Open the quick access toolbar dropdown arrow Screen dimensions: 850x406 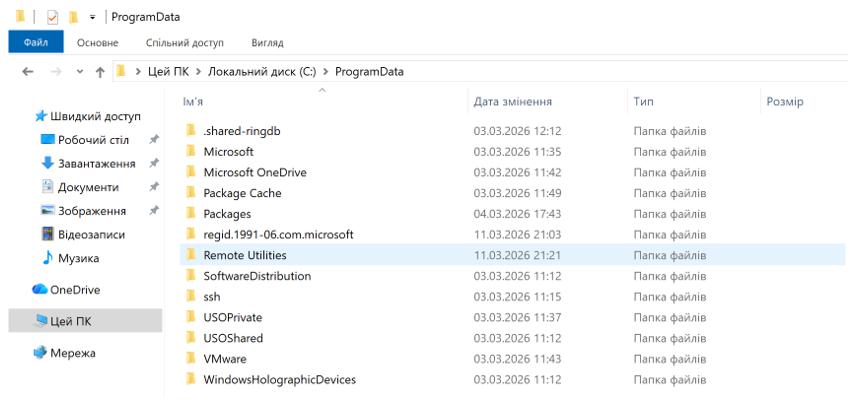(92, 17)
